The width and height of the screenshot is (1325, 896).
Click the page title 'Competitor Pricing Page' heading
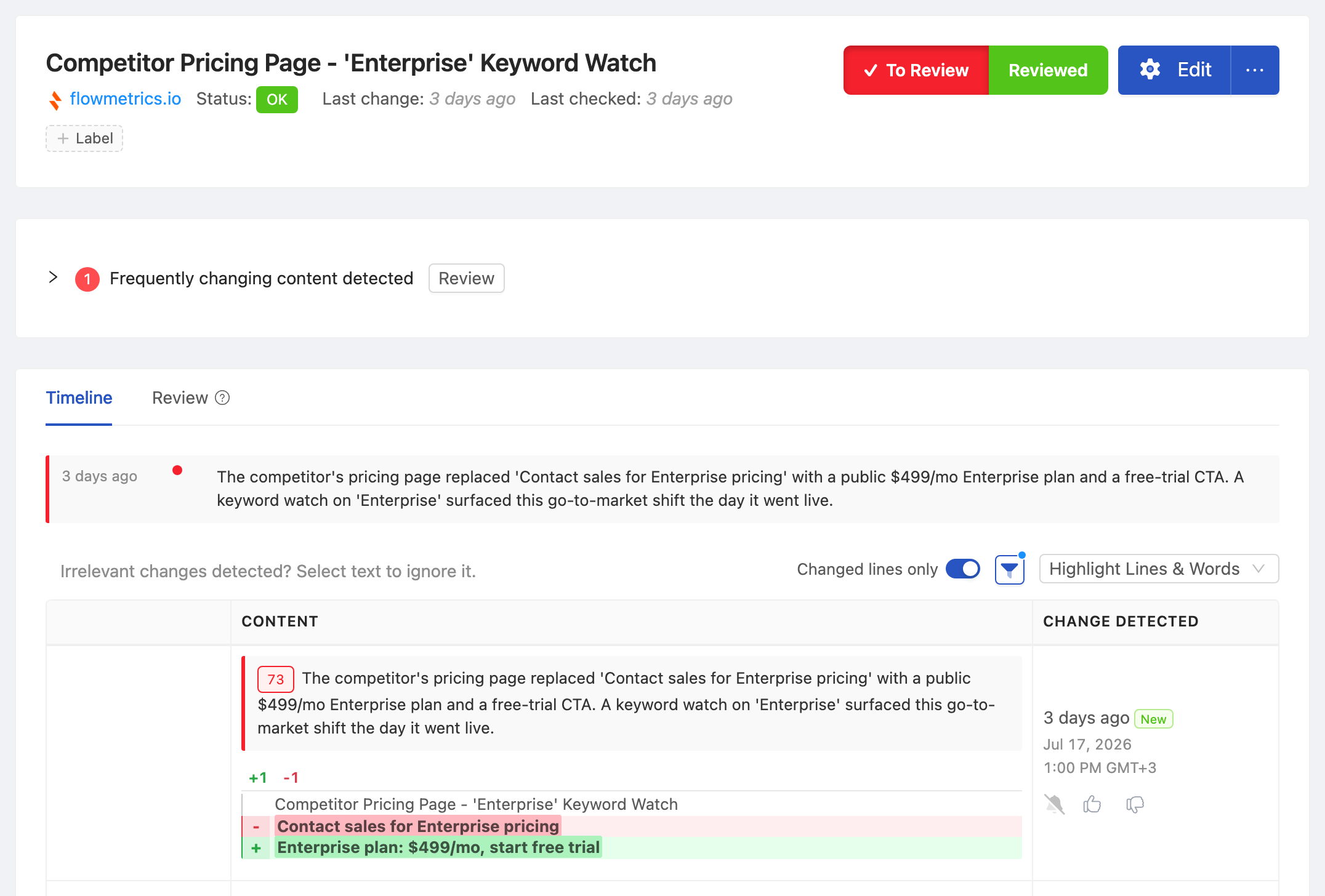tap(351, 63)
